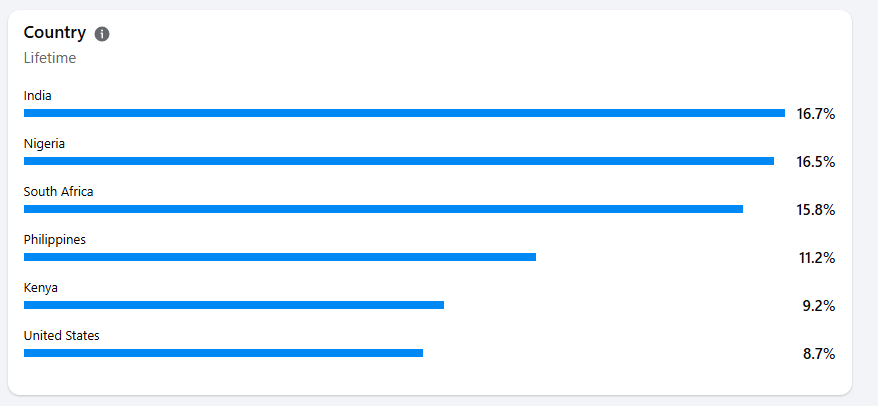Click the Lifetime subtitle text
878x406 pixels.
pos(50,58)
